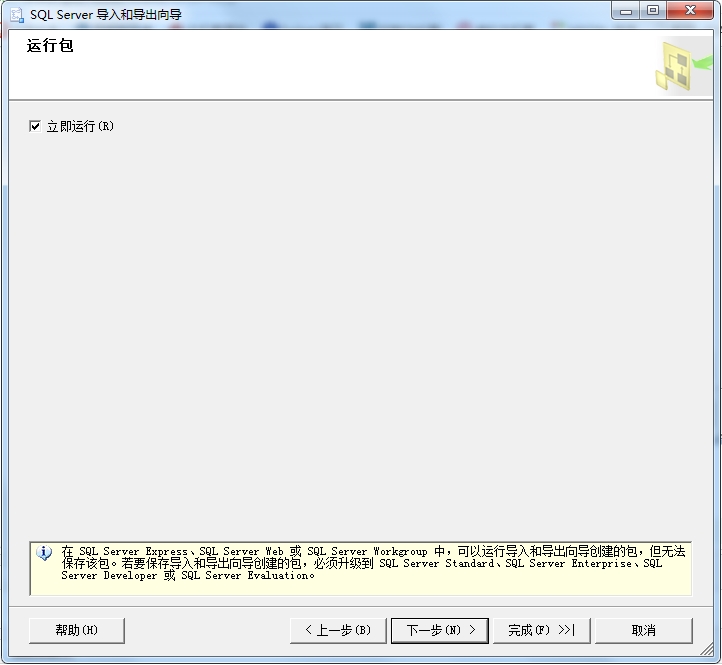This screenshot has width=722, height=665.
Task: Click the 立即运行(R) label text
Action: point(81,127)
